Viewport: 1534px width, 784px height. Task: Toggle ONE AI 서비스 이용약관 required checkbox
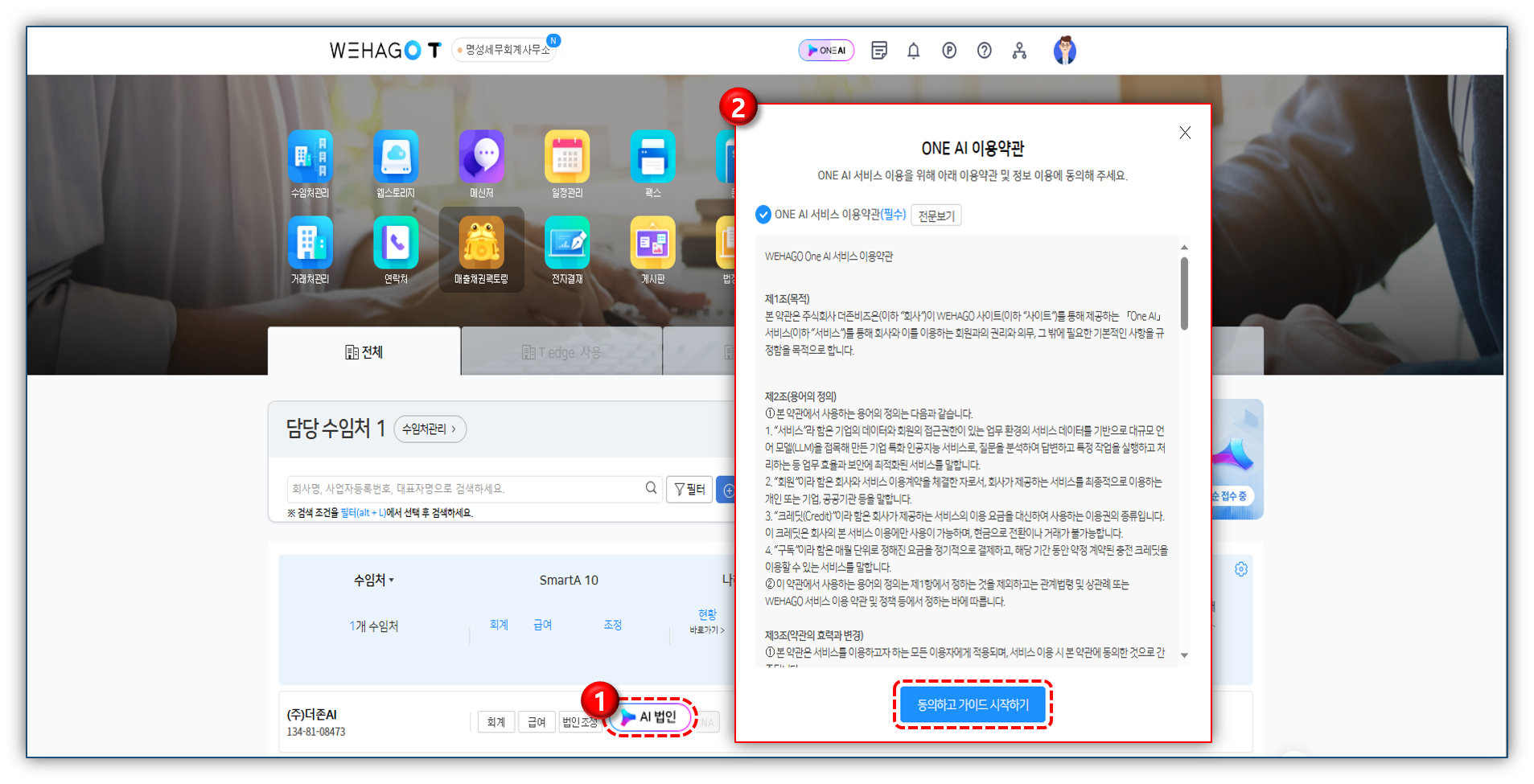point(763,215)
